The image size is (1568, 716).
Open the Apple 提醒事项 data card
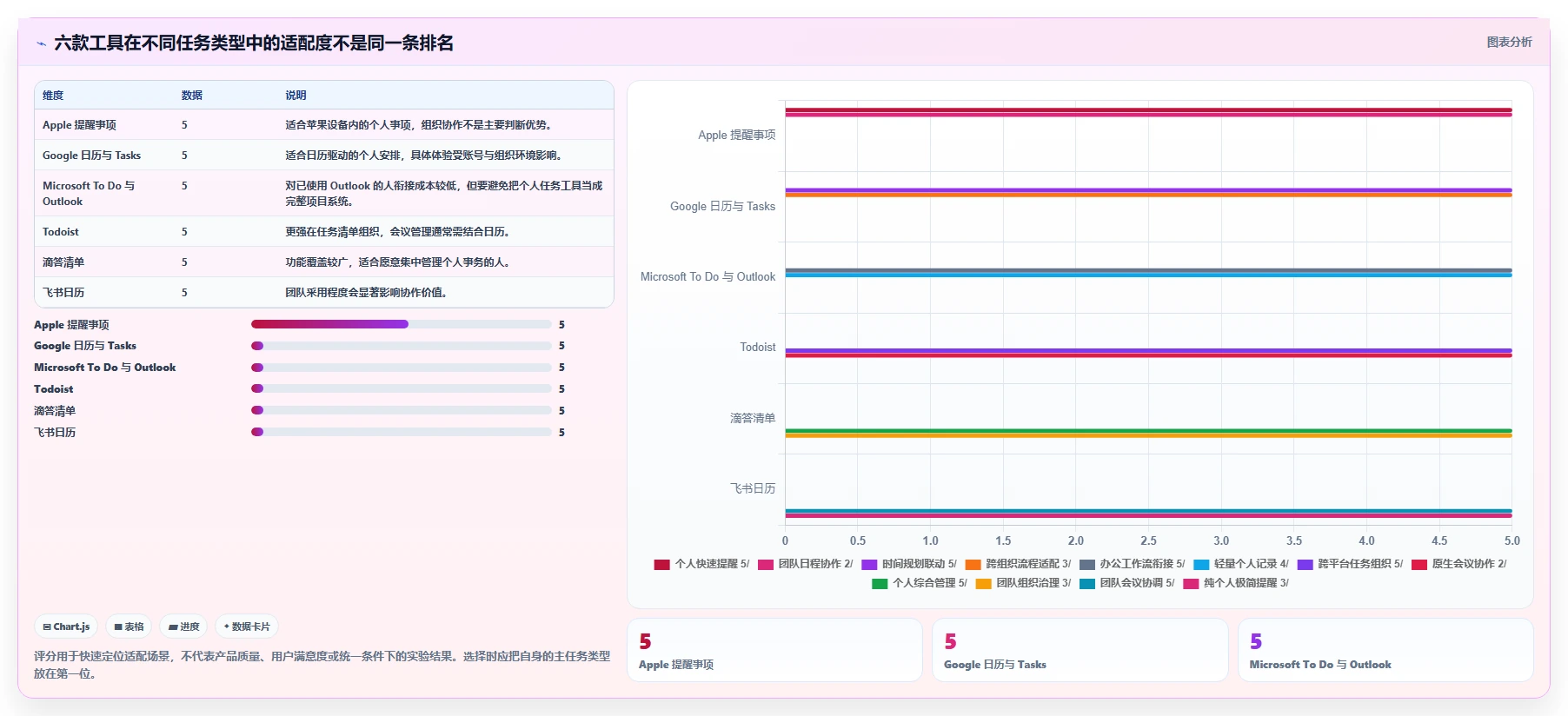774,650
